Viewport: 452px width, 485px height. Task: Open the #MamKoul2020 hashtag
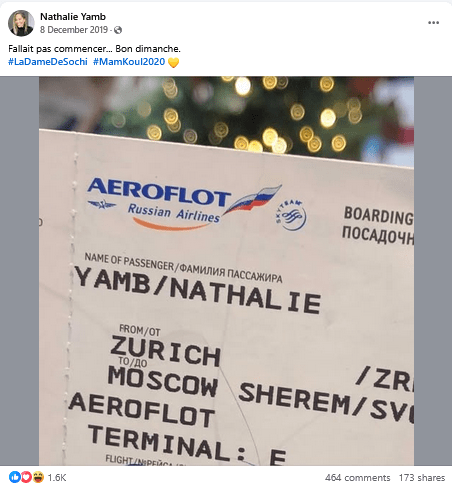[129, 62]
